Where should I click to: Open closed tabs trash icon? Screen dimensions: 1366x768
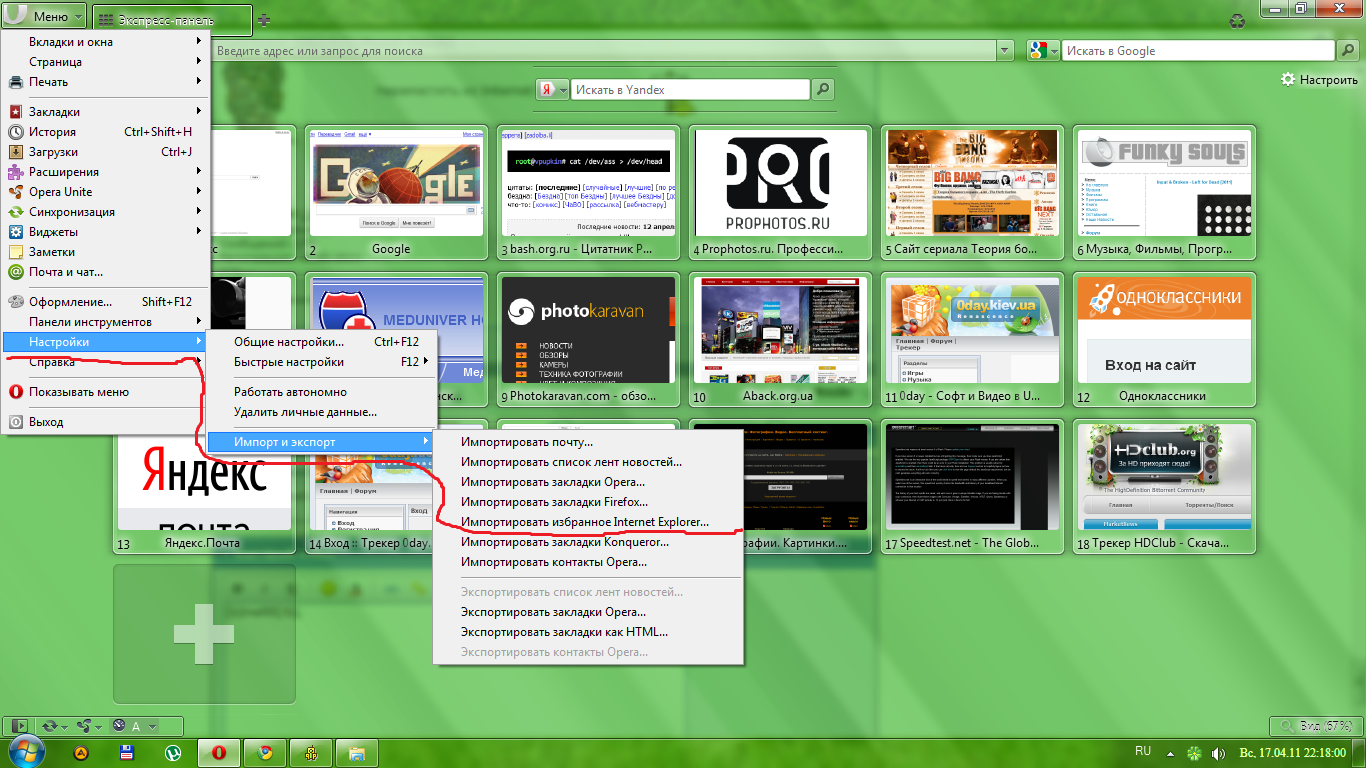coord(1238,19)
